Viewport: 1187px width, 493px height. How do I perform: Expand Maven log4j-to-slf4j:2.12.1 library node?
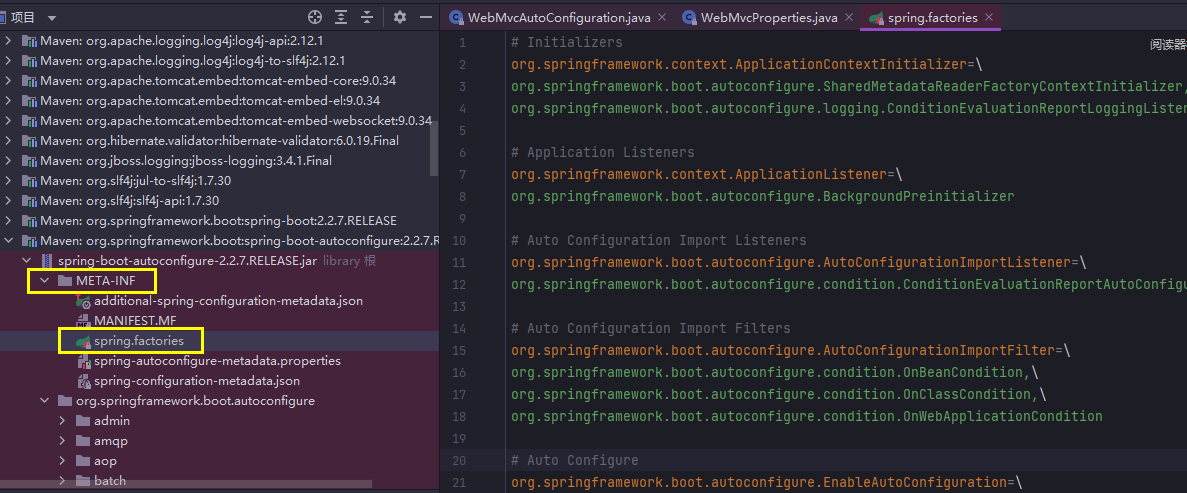coord(8,60)
